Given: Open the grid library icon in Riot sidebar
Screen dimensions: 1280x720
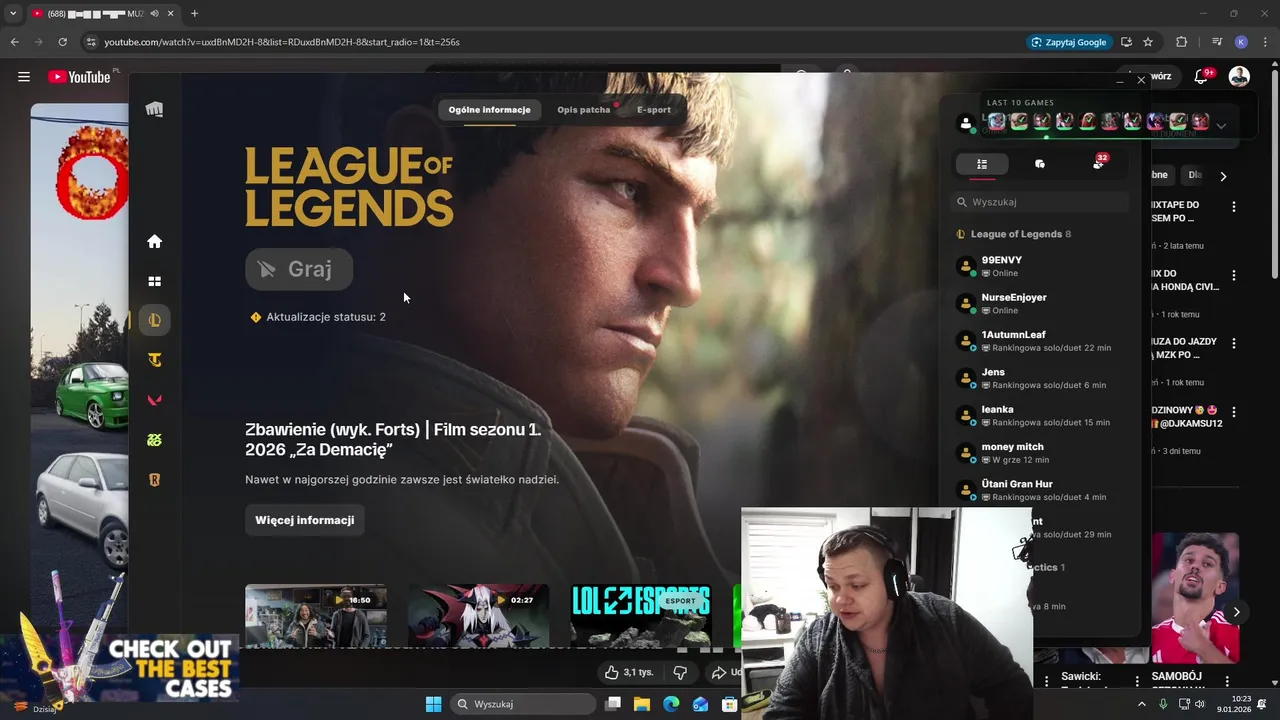Looking at the screenshot, I should pyautogui.click(x=154, y=281).
